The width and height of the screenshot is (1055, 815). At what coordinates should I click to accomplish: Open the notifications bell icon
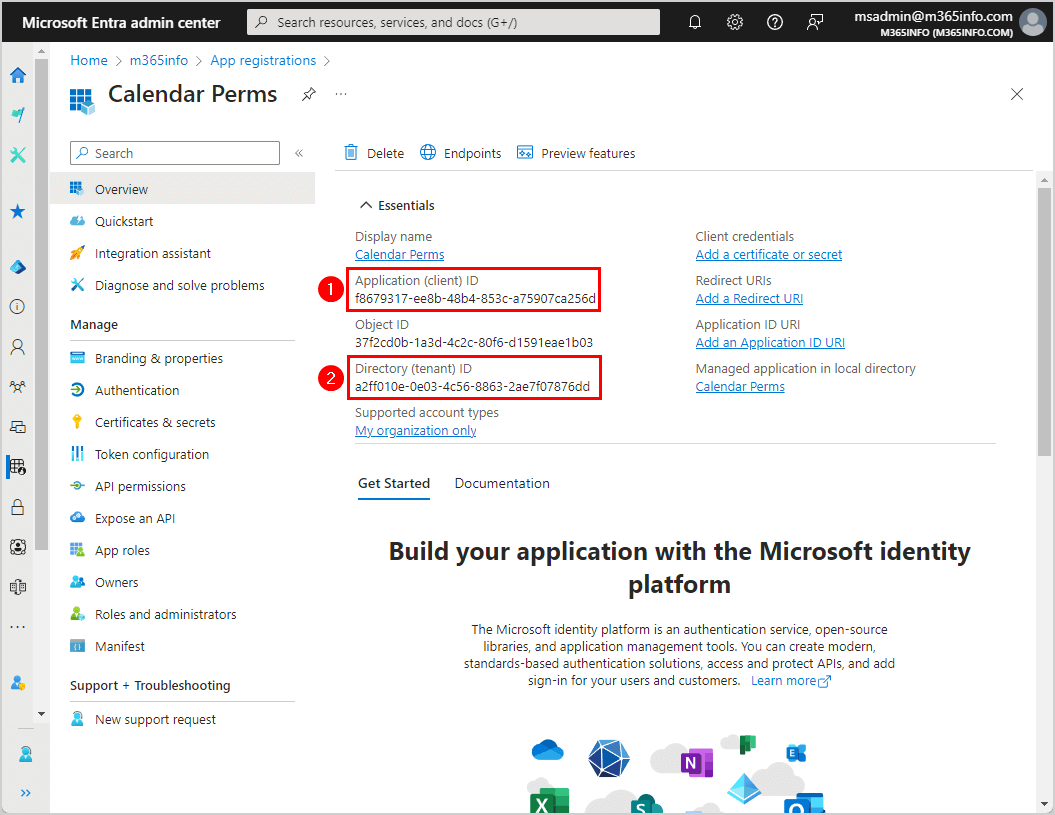click(x=694, y=22)
